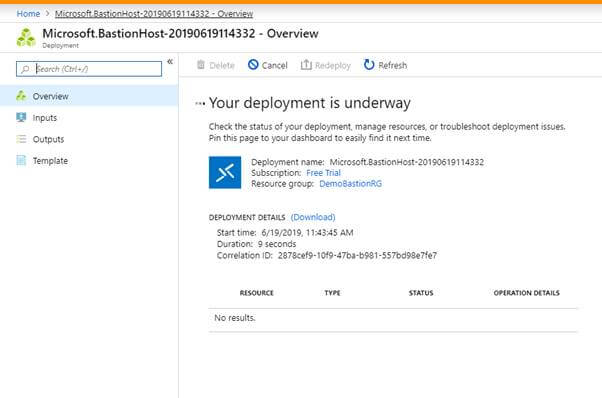Refresh the page using the Refresh label
Screen dimensions: 602x398
click(x=392, y=66)
